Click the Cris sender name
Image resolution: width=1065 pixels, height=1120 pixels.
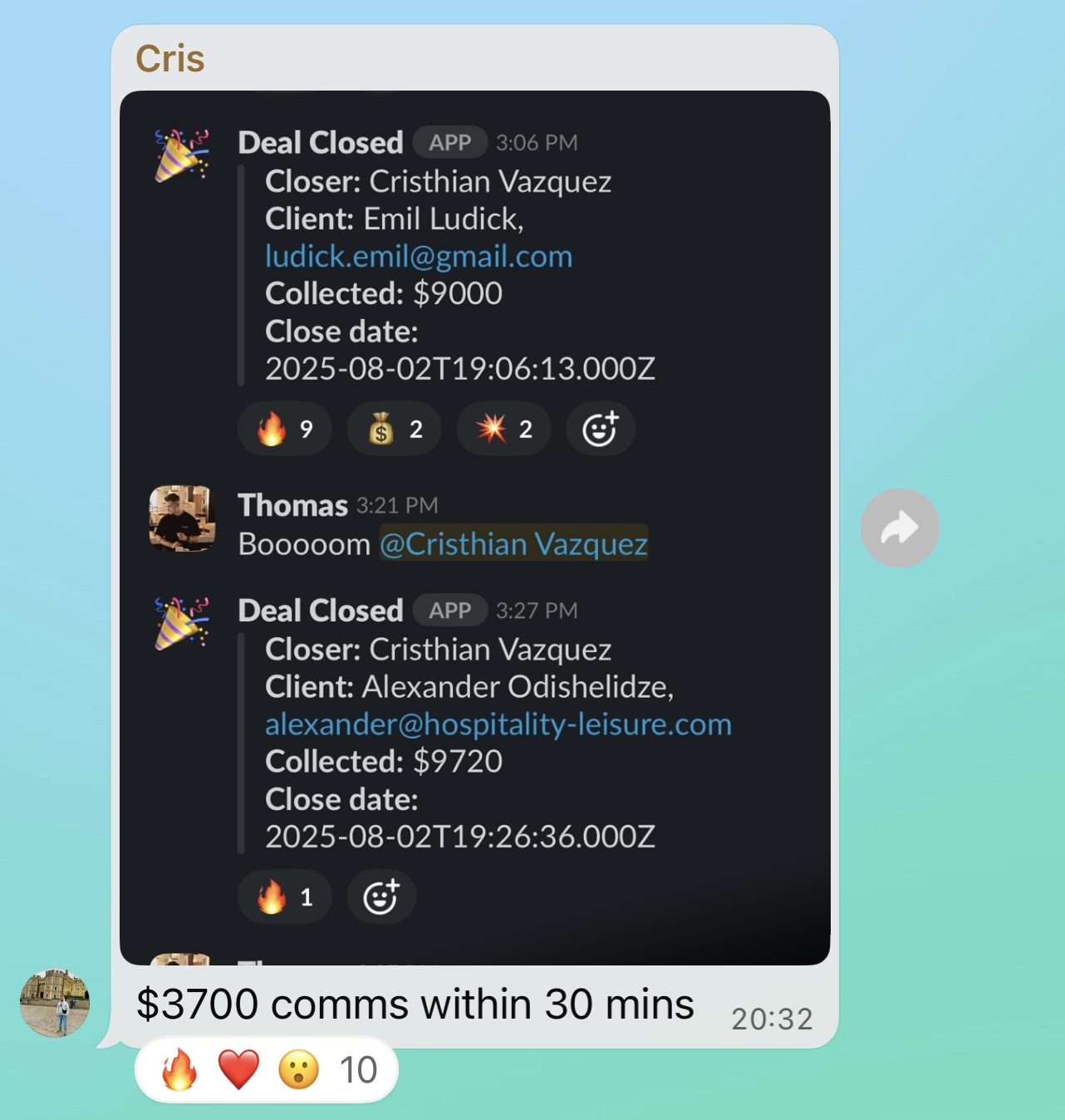(170, 59)
